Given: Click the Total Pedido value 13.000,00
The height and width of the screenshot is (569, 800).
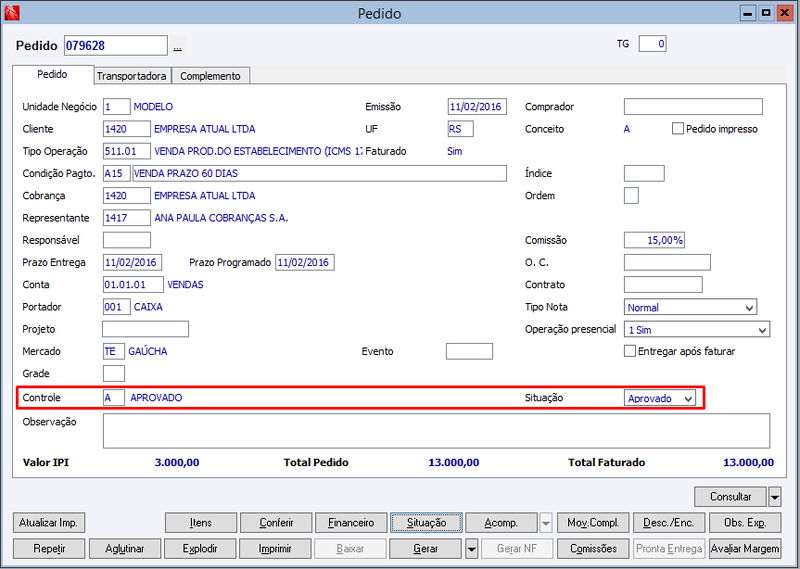Looking at the screenshot, I should point(454,462).
